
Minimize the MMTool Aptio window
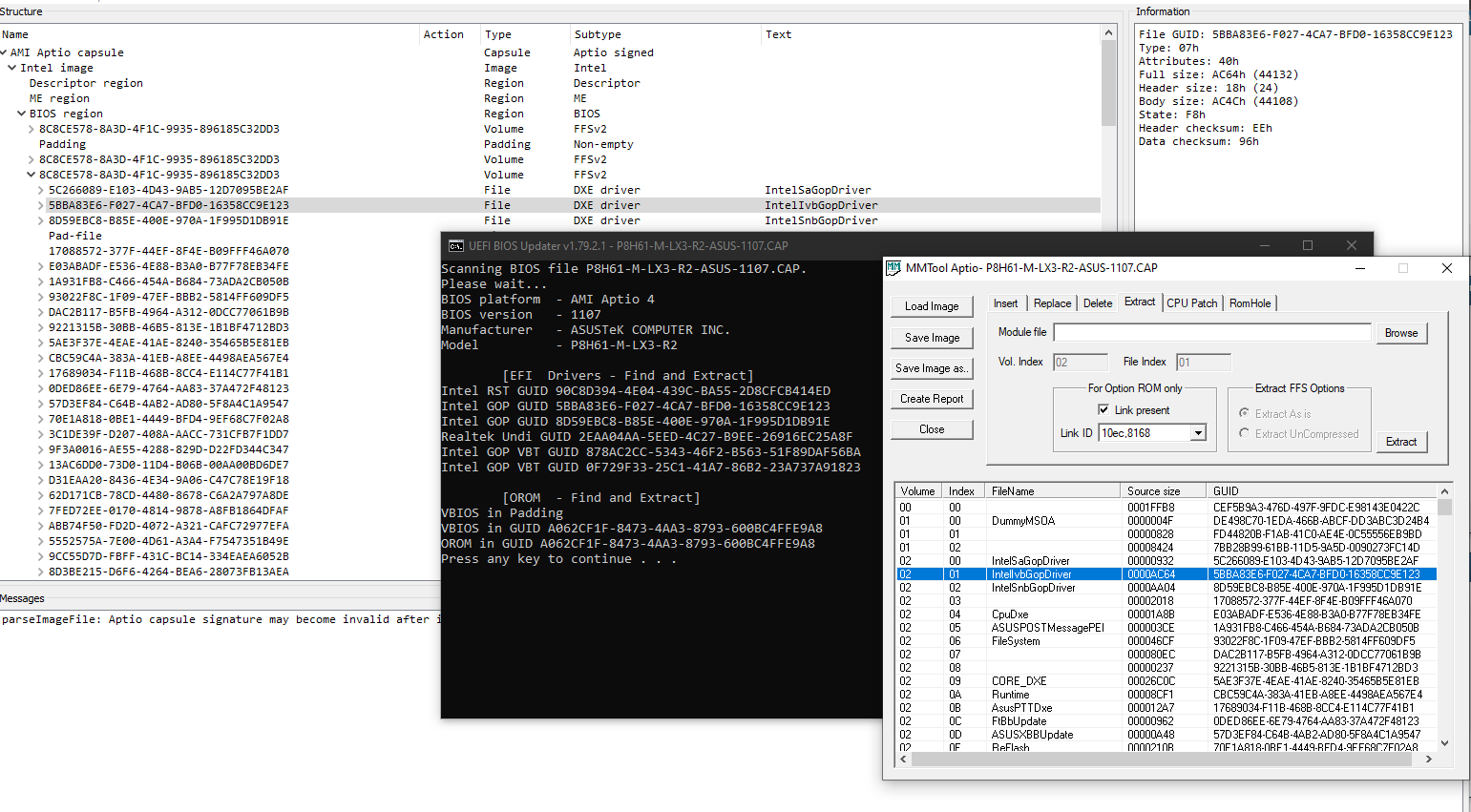point(1359,268)
